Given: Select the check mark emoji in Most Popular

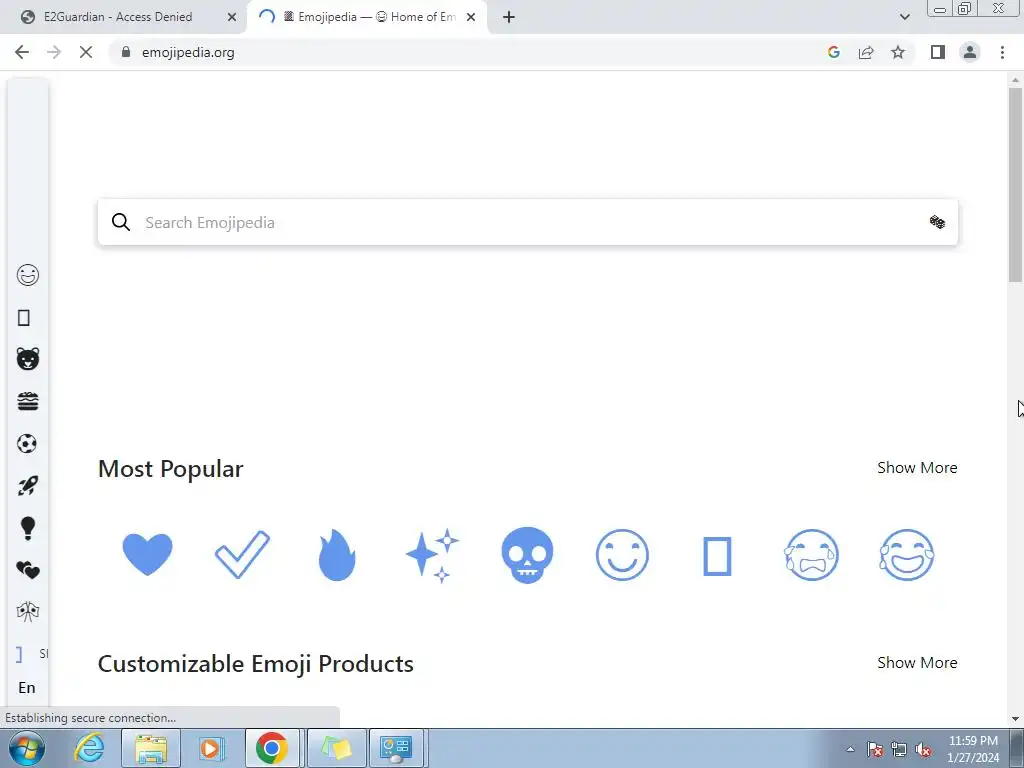Looking at the screenshot, I should pyautogui.click(x=242, y=554).
